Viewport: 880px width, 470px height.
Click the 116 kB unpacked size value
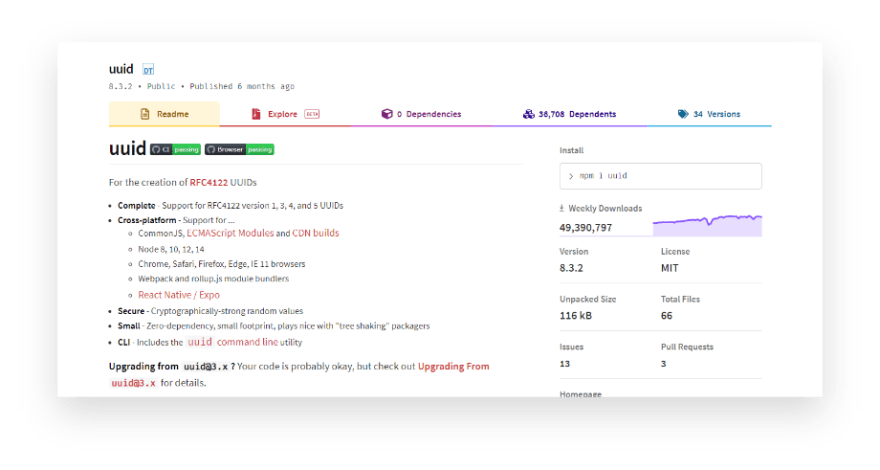576,316
